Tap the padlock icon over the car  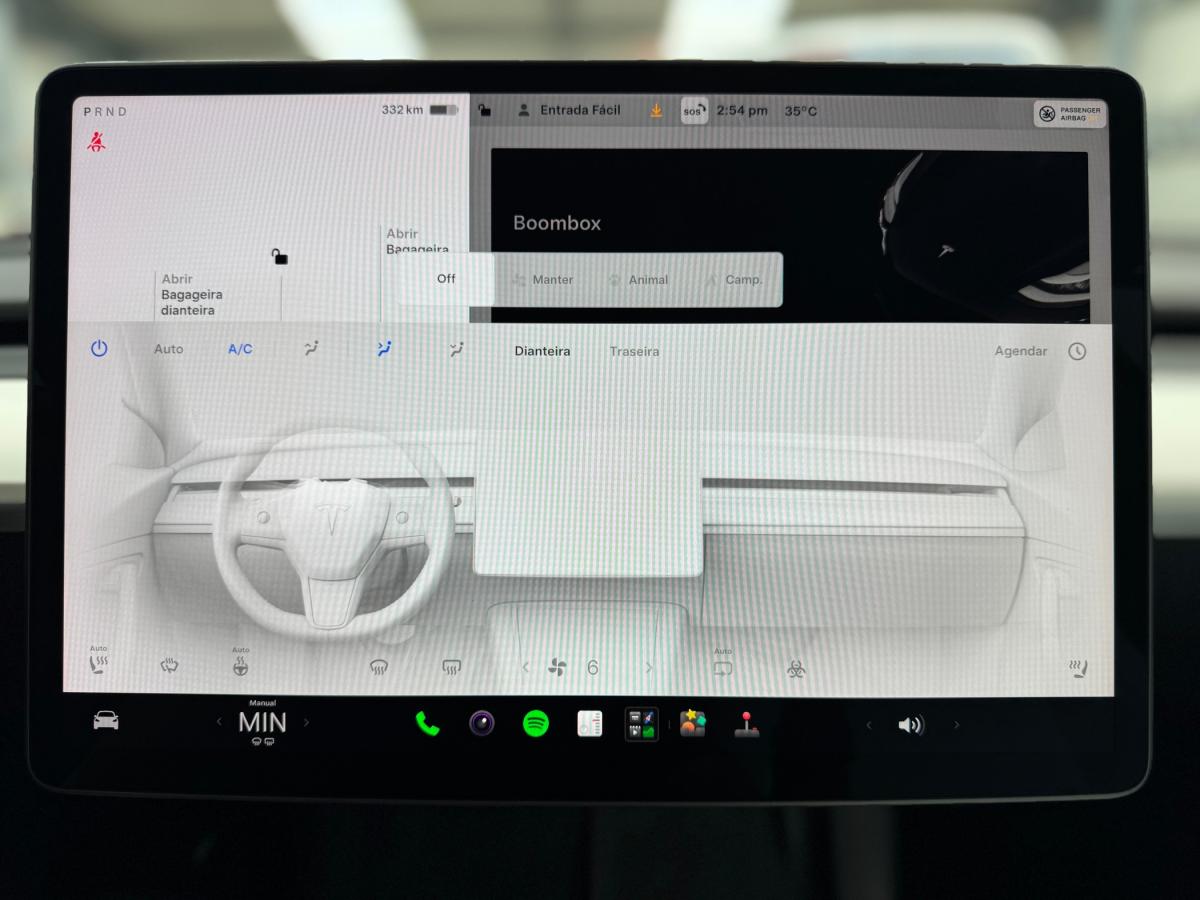280,257
